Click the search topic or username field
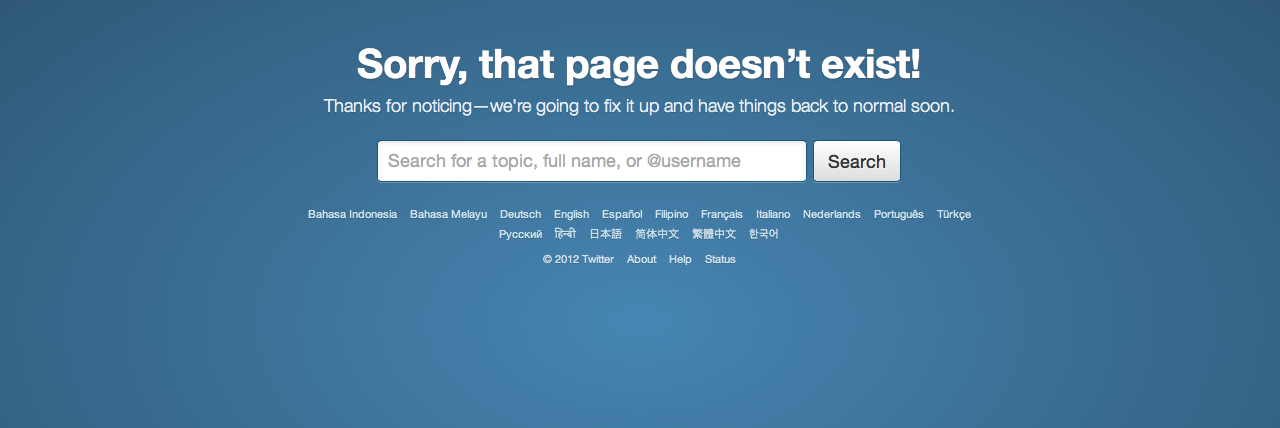Screen dimensions: 1280x428 coord(592,161)
